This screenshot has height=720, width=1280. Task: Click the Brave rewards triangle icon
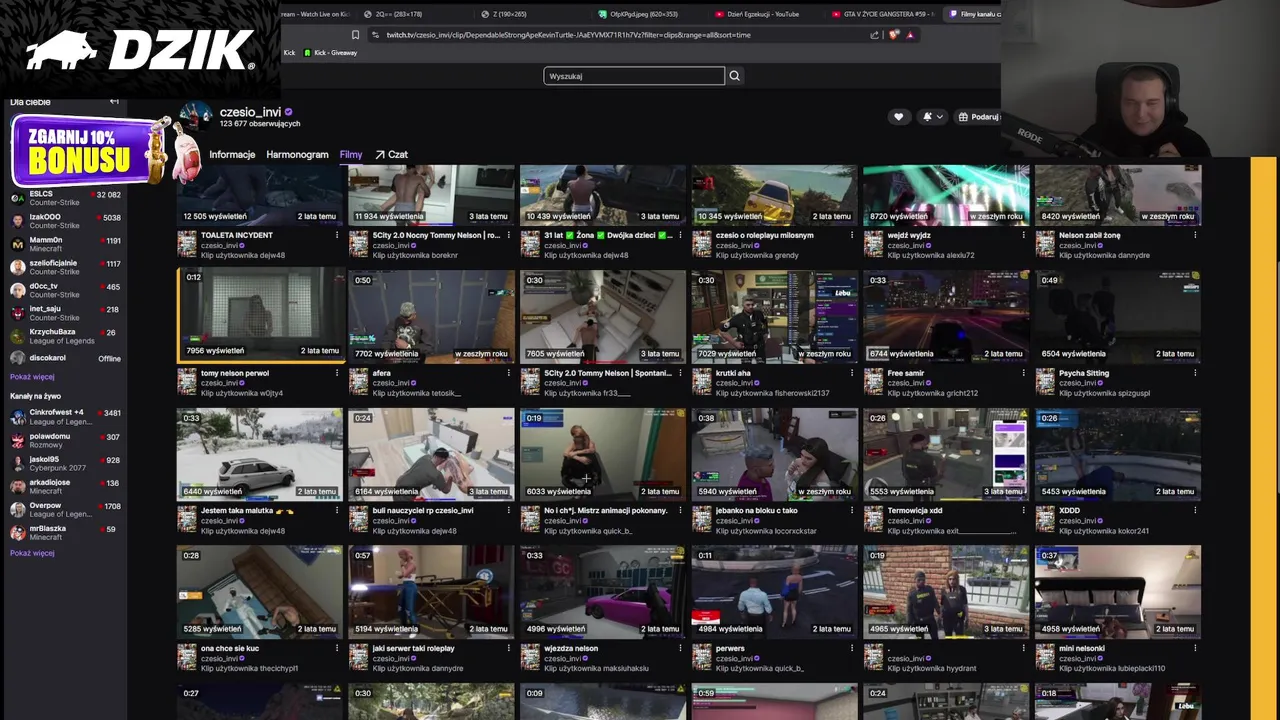pos(910,35)
